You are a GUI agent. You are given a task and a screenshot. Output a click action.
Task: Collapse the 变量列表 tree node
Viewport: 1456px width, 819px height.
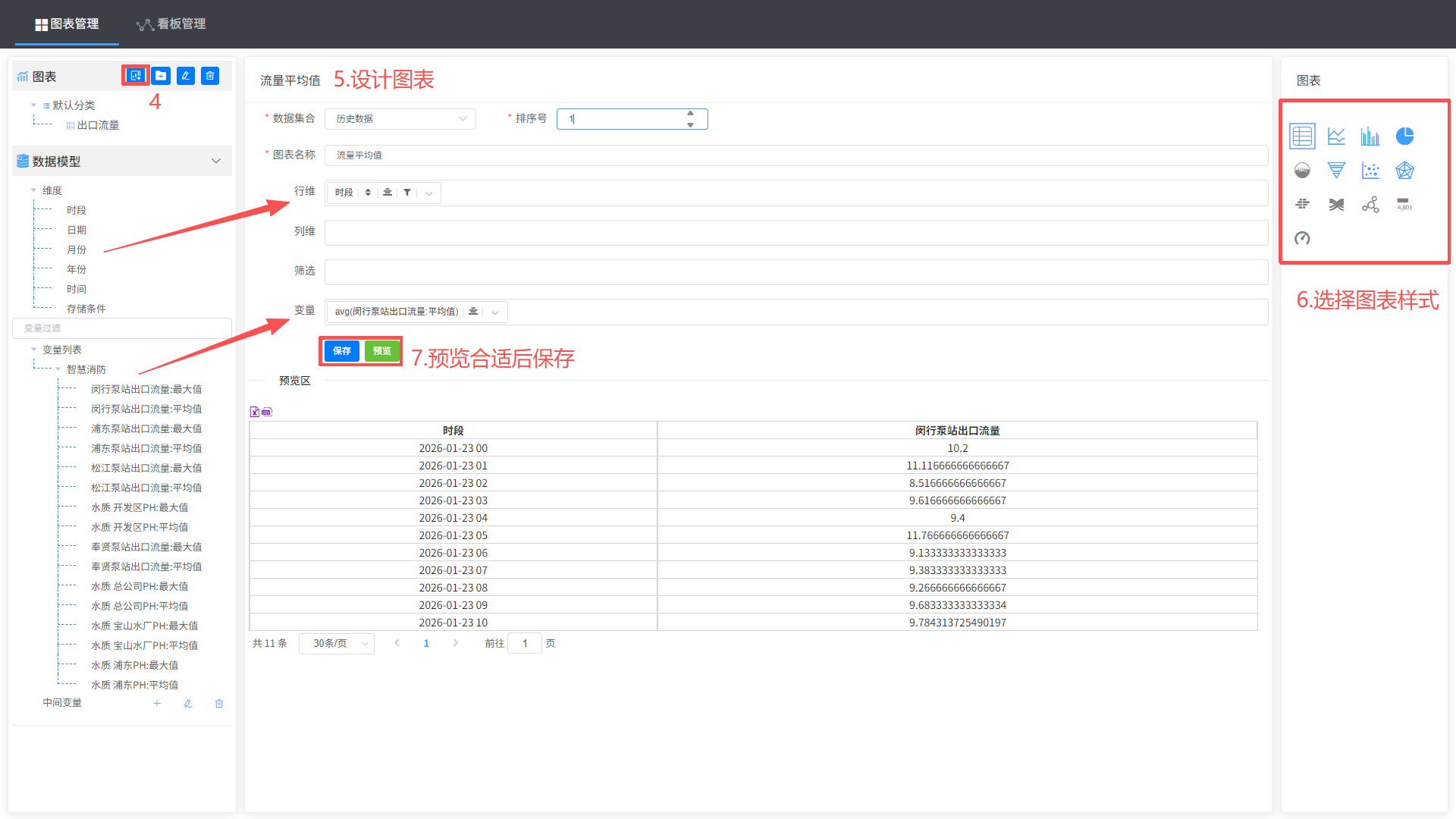click(x=34, y=350)
